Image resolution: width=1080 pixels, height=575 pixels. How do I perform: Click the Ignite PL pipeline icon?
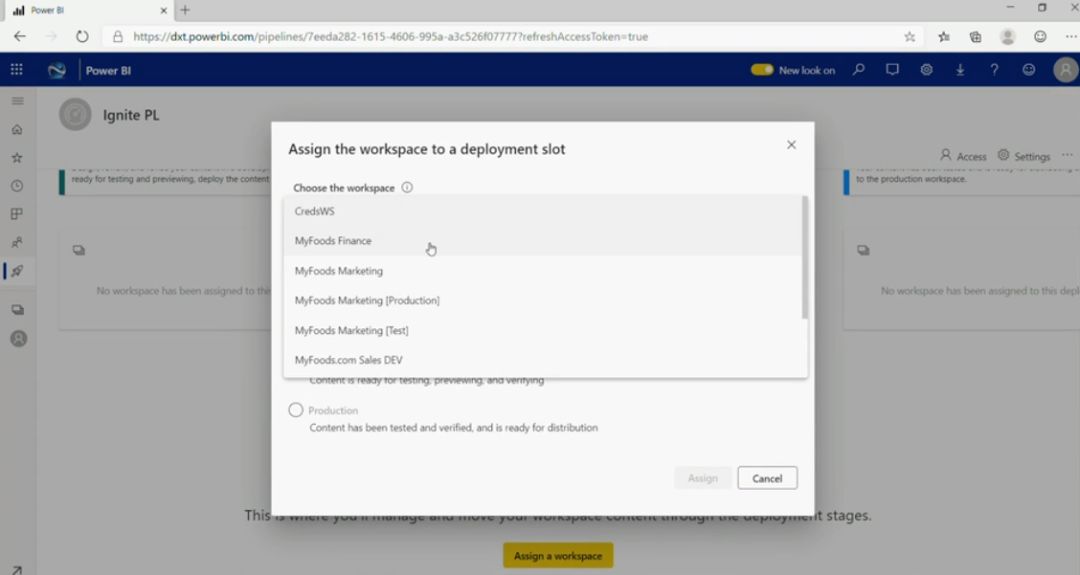[75, 114]
